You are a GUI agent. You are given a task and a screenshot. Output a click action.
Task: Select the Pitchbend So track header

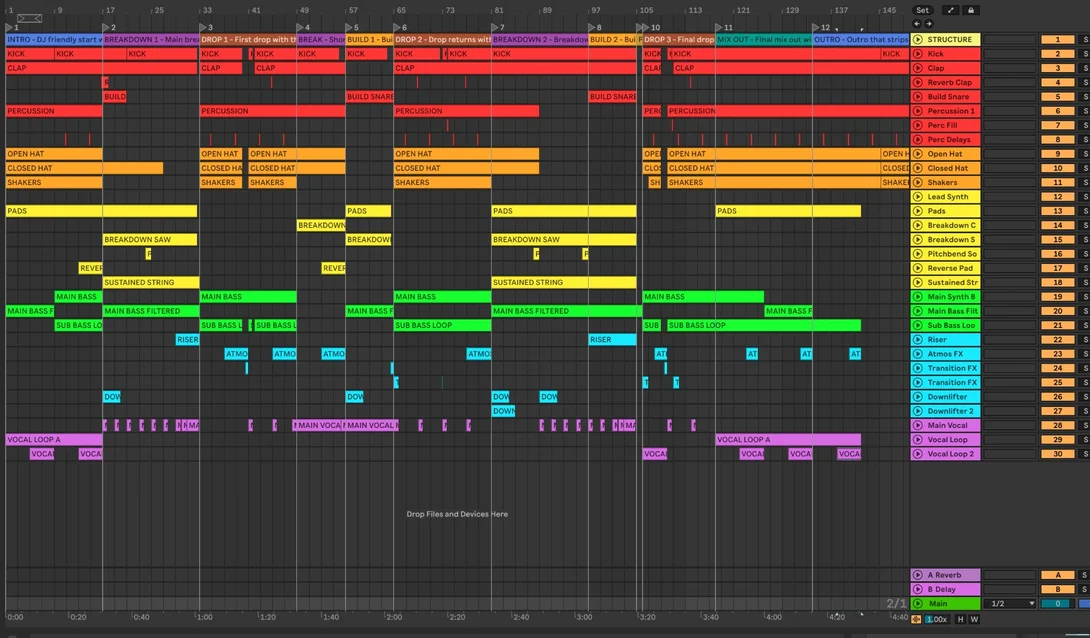click(x=945, y=254)
